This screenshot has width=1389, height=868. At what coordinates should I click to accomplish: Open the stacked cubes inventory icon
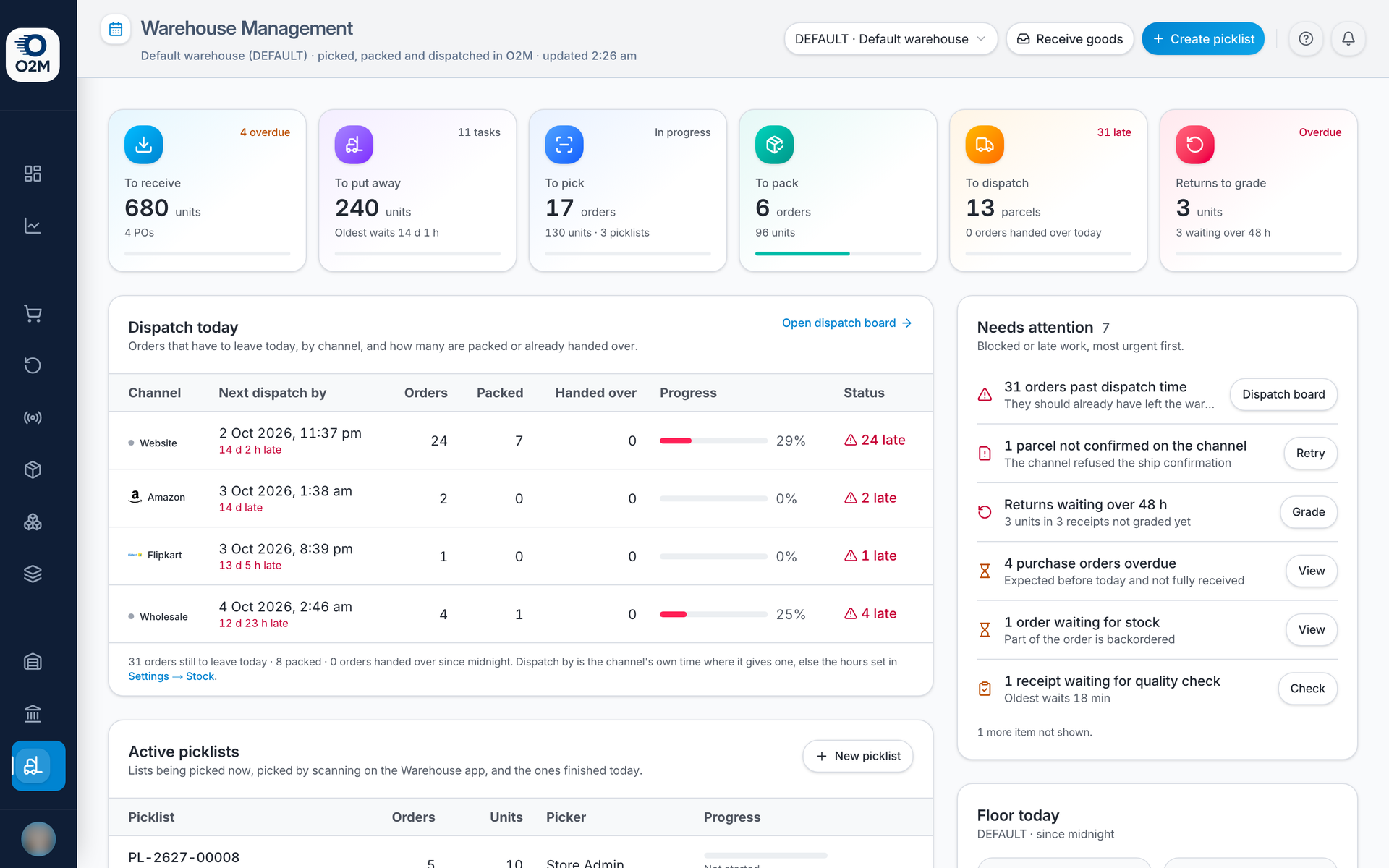click(x=33, y=522)
